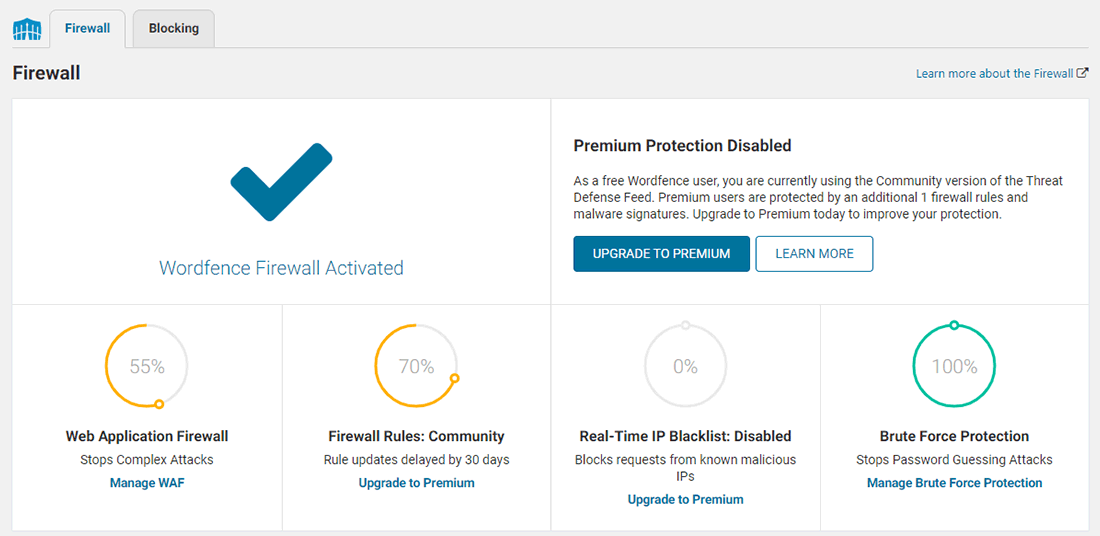Screen dimensions: 1100x536
Task: Click Upgrade to Premium under IP Blacklist
Action: click(685, 499)
